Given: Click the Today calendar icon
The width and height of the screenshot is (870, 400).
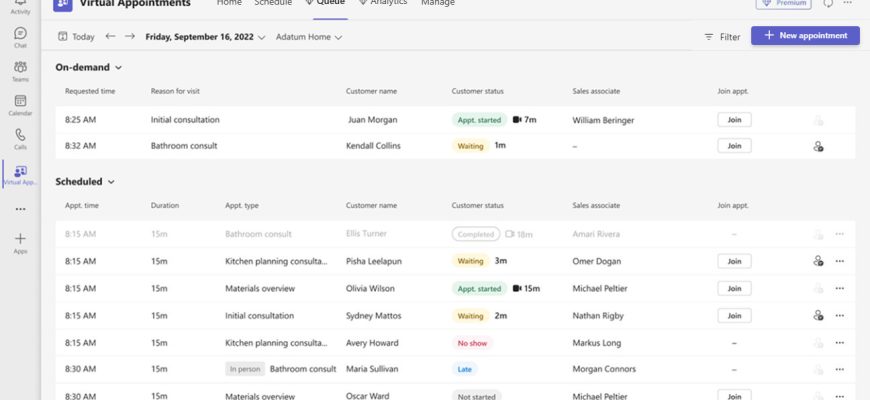Looking at the screenshot, I should (x=63, y=37).
